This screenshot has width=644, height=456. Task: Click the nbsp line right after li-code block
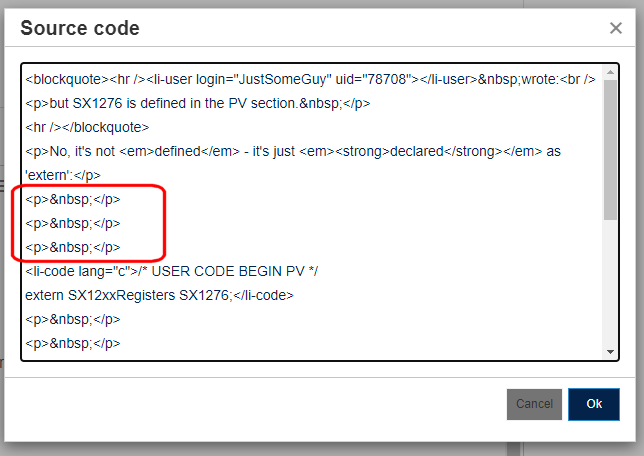(x=73, y=319)
